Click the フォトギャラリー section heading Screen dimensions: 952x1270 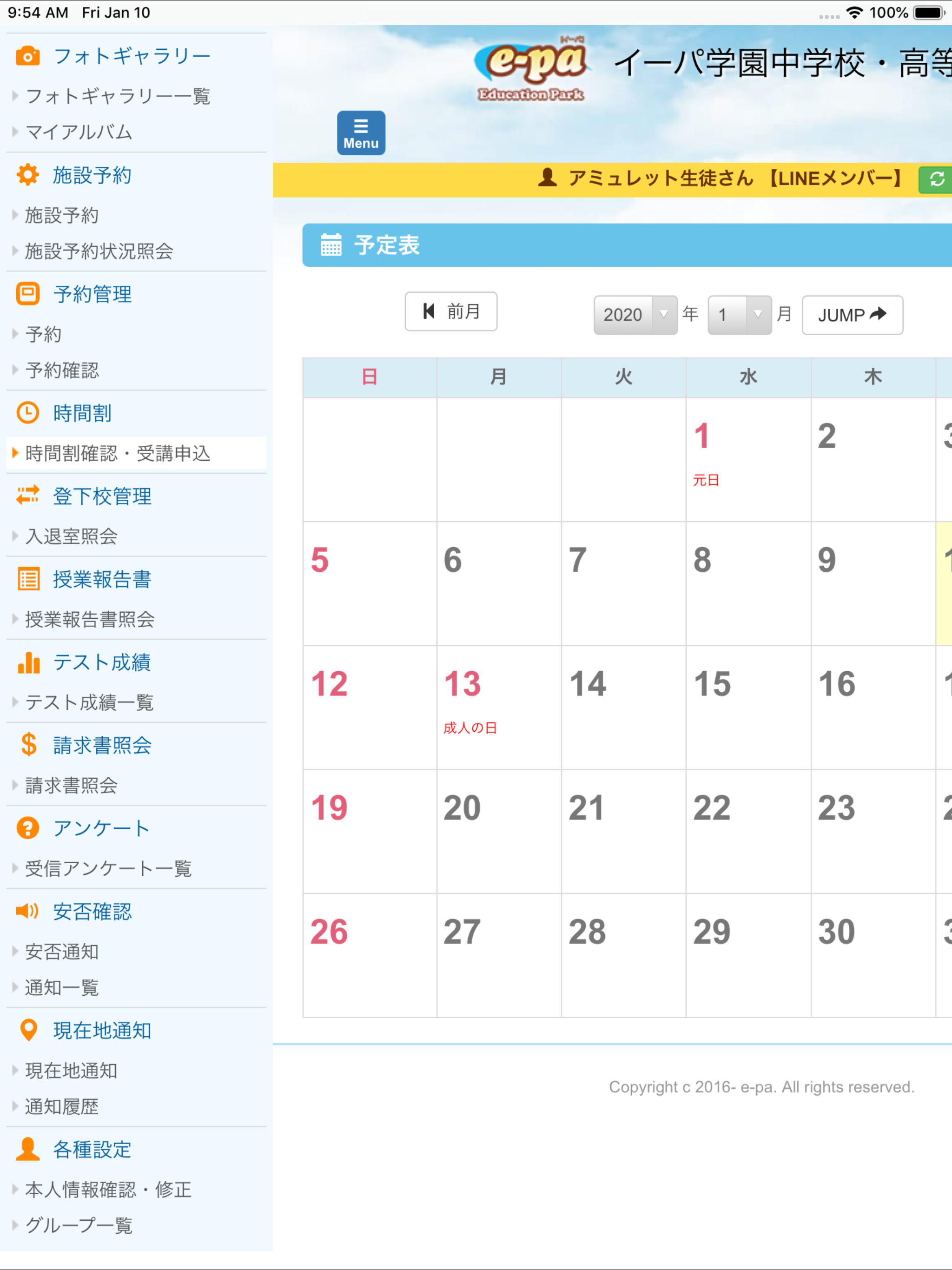pos(132,56)
